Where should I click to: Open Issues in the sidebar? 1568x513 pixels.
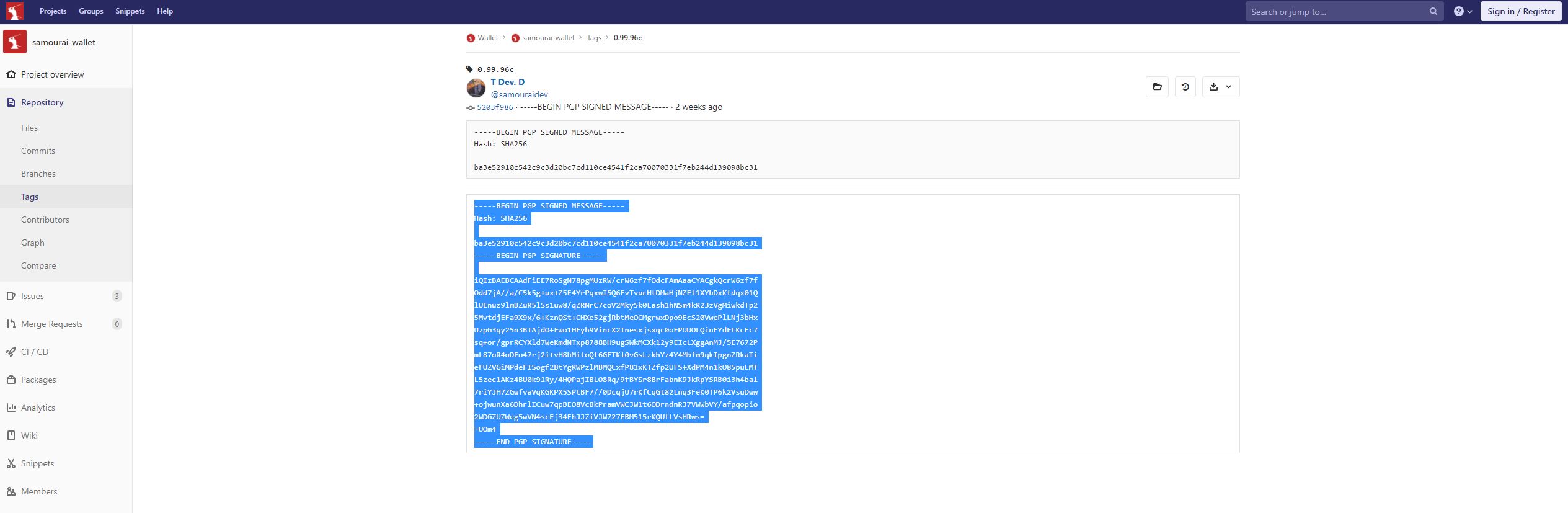pos(32,296)
